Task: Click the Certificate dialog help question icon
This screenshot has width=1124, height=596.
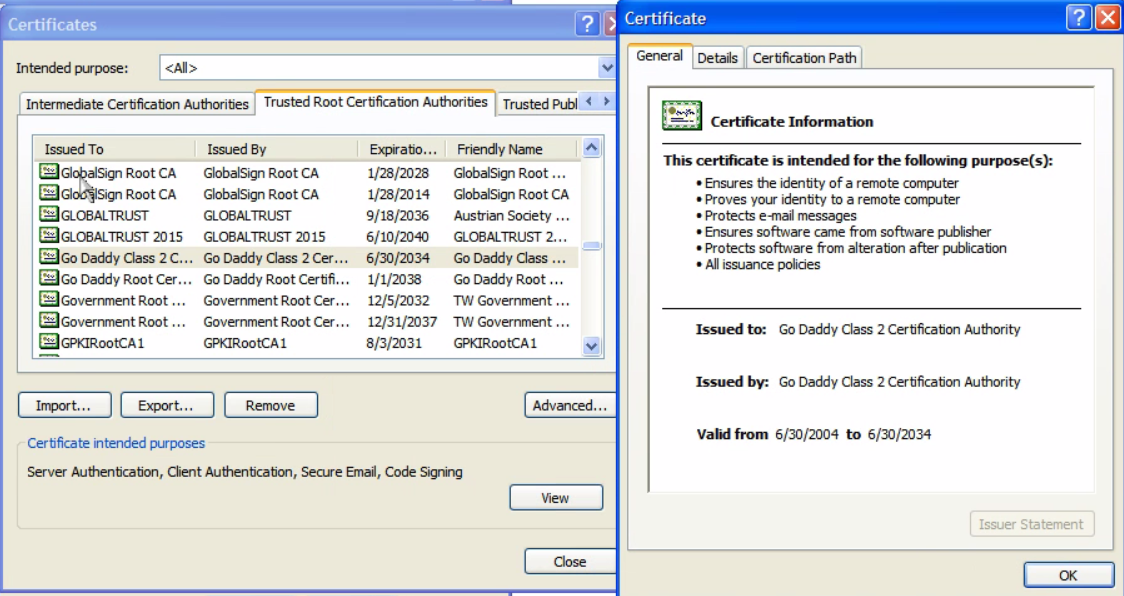Action: coord(1077,18)
